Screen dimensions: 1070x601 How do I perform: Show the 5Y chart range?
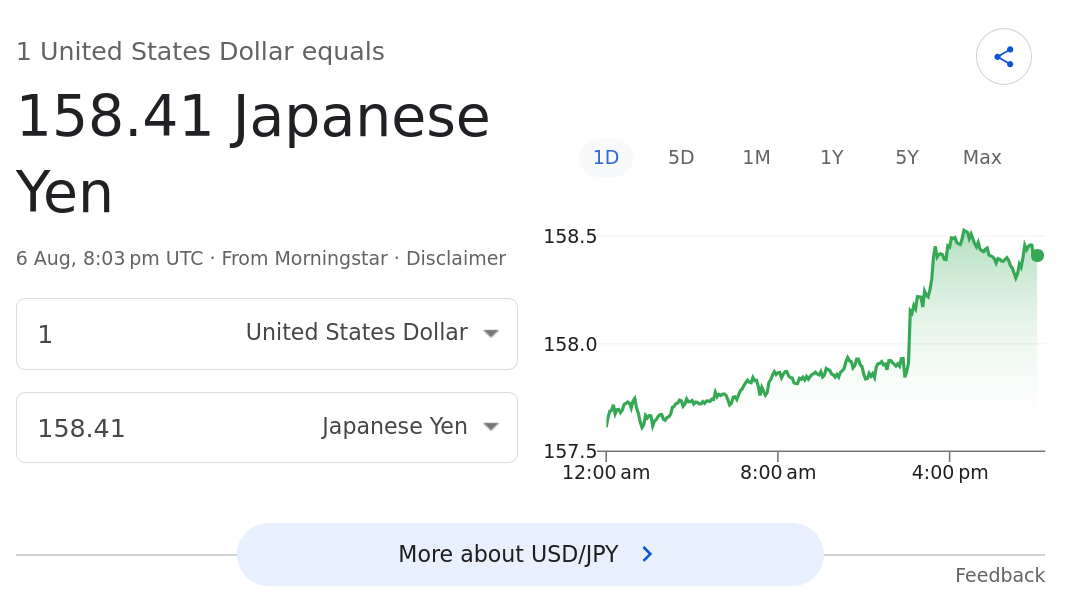tap(907, 158)
